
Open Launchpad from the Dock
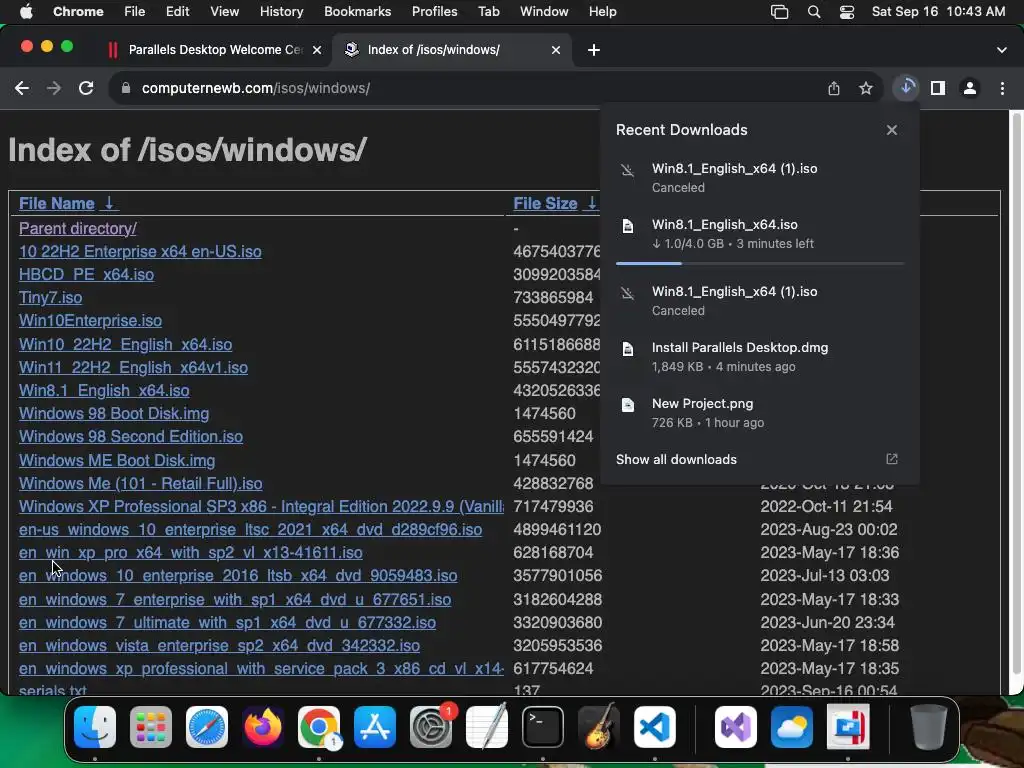click(151, 726)
